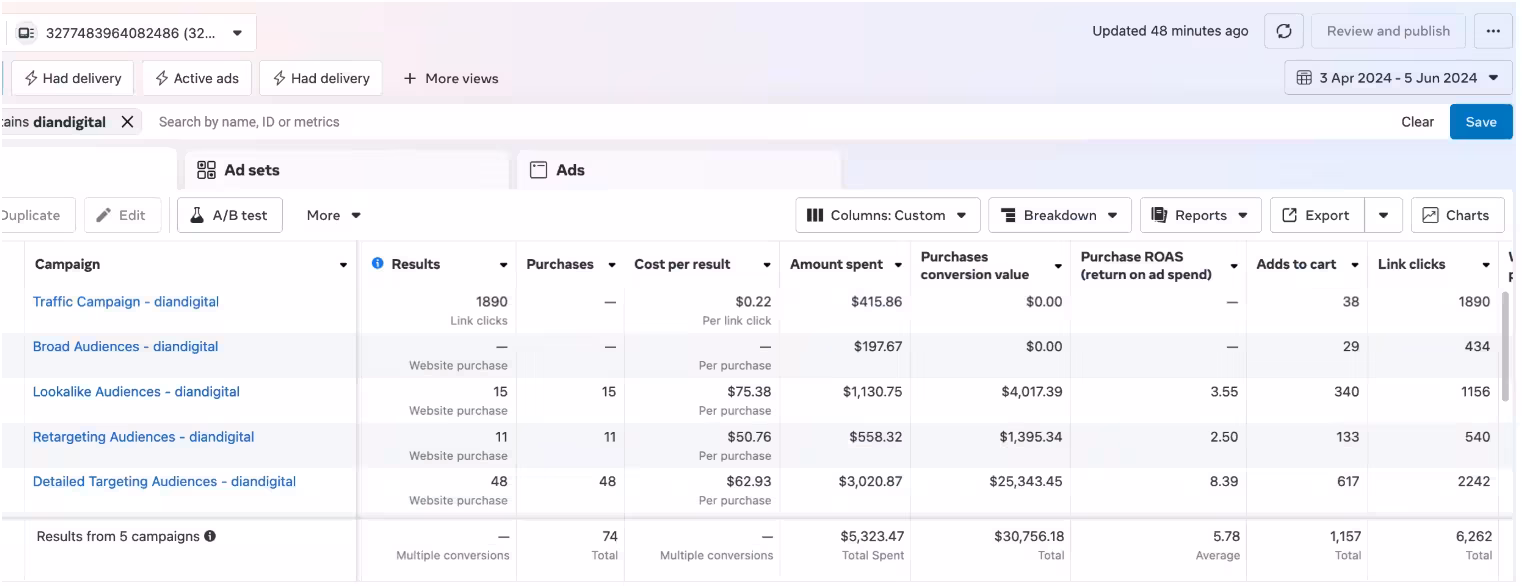Image resolution: width=1522 pixels, height=586 pixels.
Task: Open Campaign column header dropdown arrow
Action: point(343,265)
